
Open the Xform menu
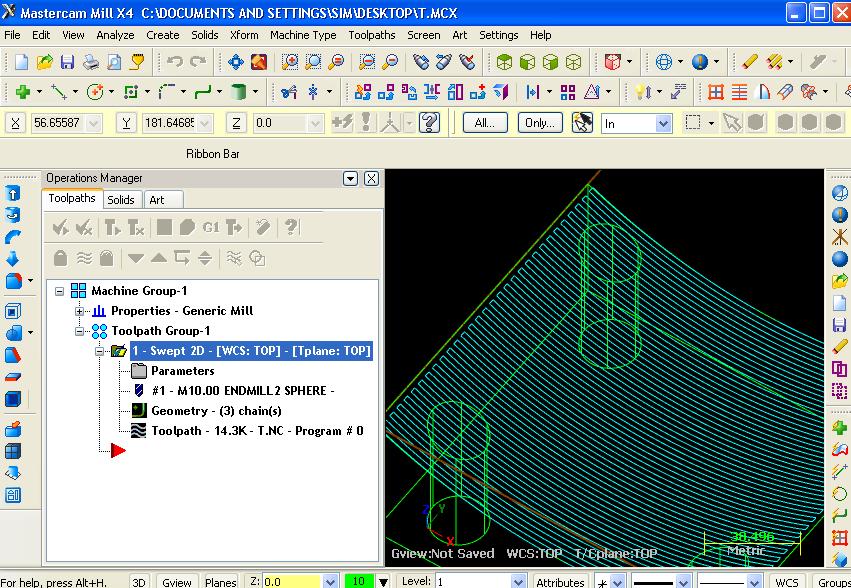[x=244, y=35]
